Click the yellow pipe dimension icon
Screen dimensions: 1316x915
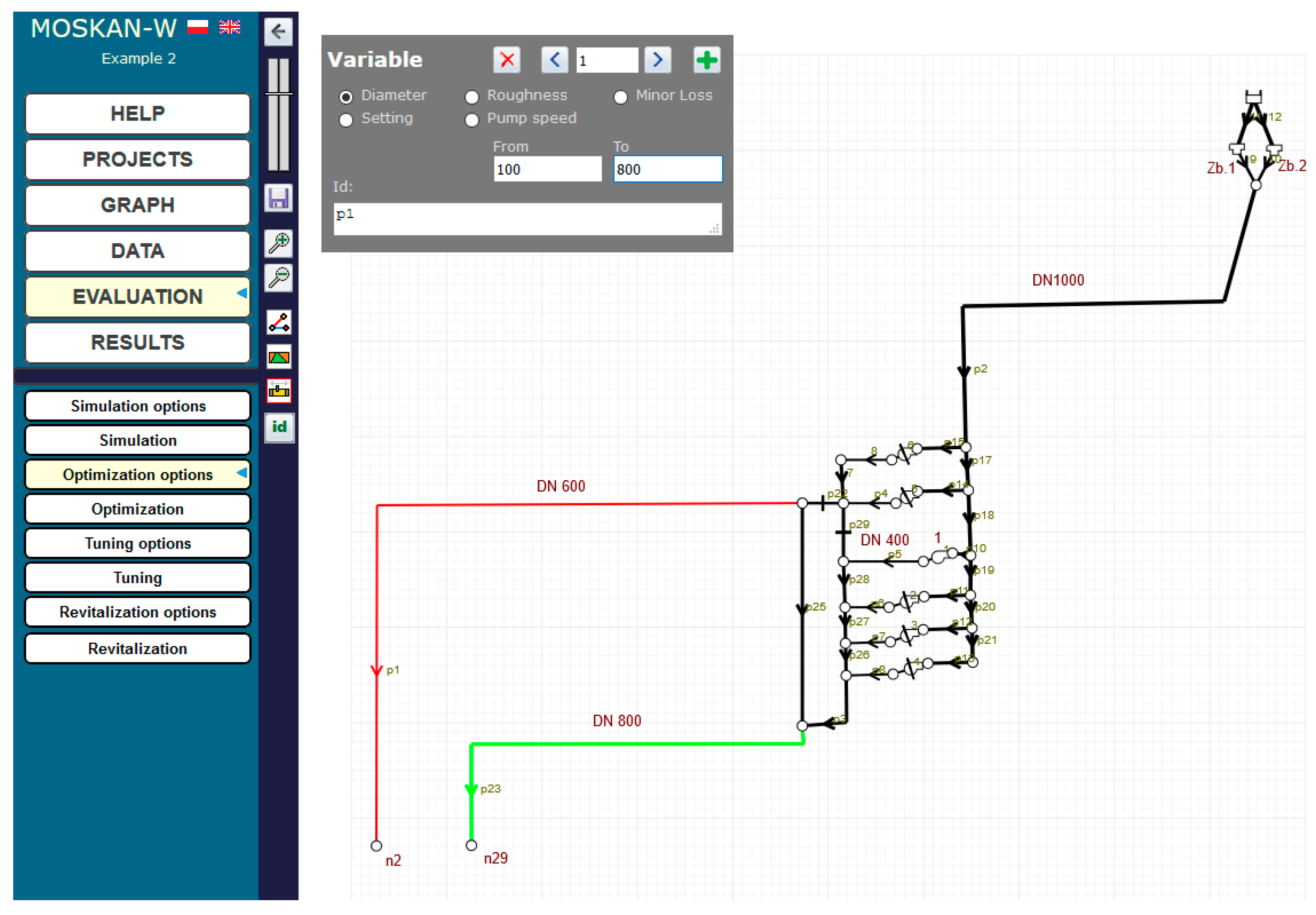pyautogui.click(x=279, y=391)
